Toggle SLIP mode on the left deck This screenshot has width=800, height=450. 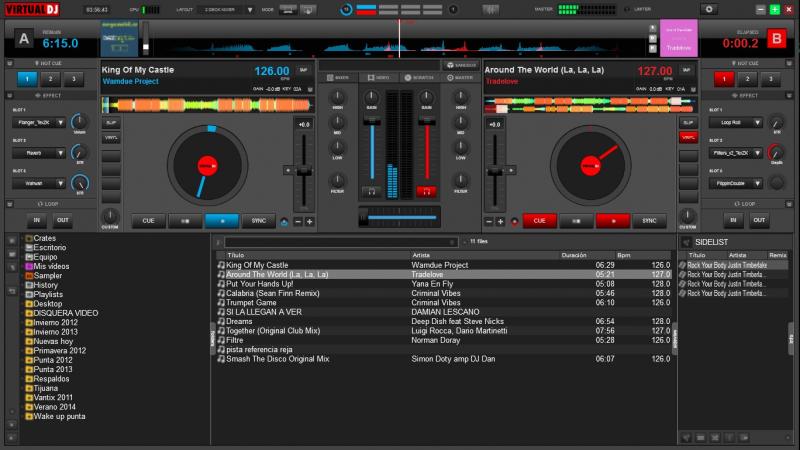tap(112, 122)
